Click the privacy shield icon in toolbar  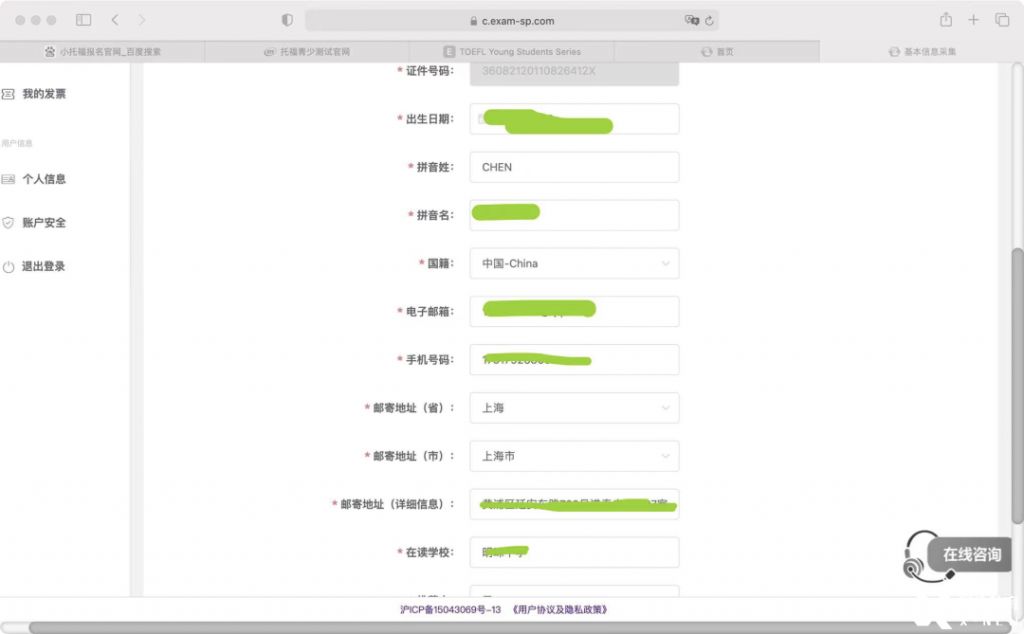[287, 20]
